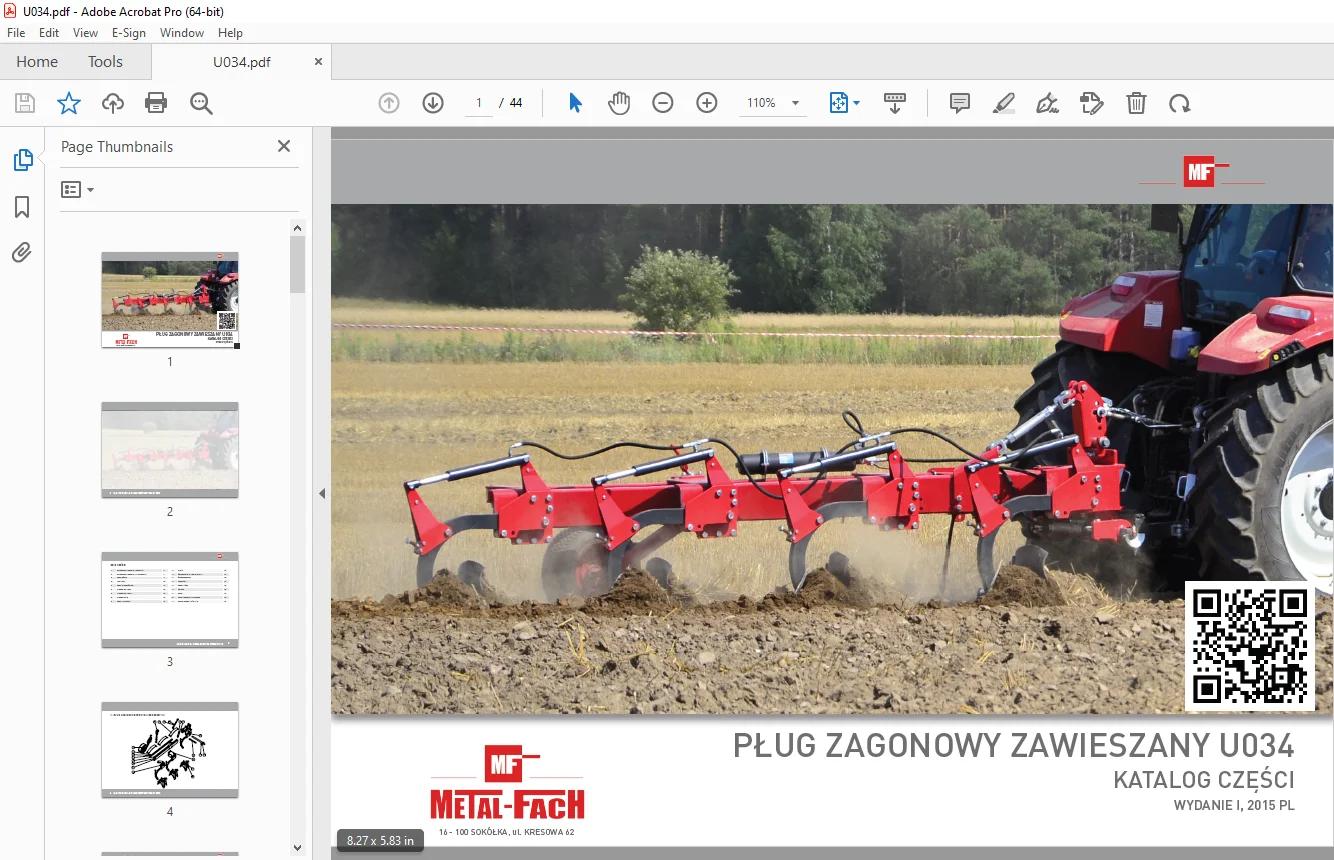The width and height of the screenshot is (1334, 860).
Task: Click the thumbnails scroll down arrow
Action: (297, 847)
